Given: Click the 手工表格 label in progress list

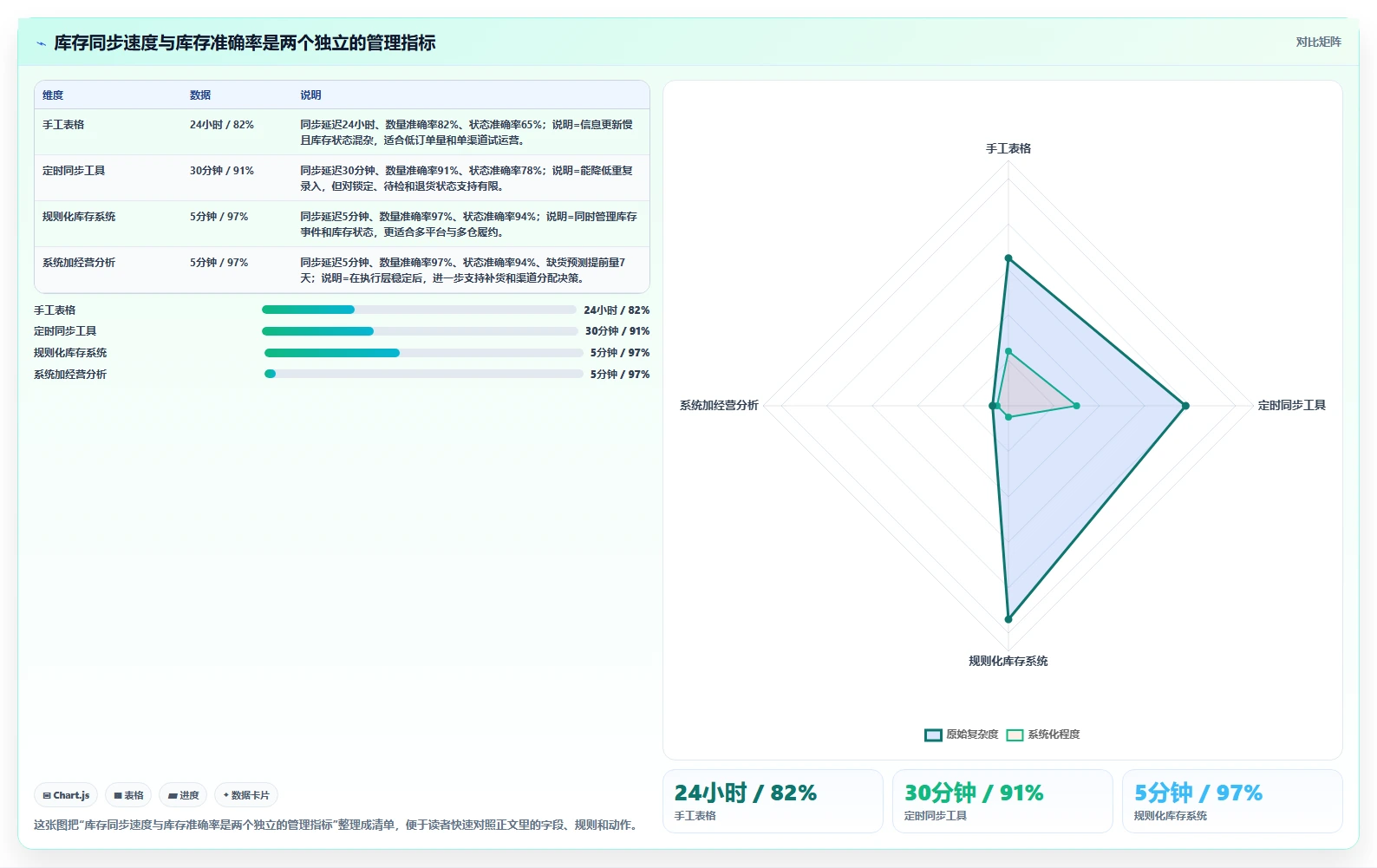Looking at the screenshot, I should (55, 310).
